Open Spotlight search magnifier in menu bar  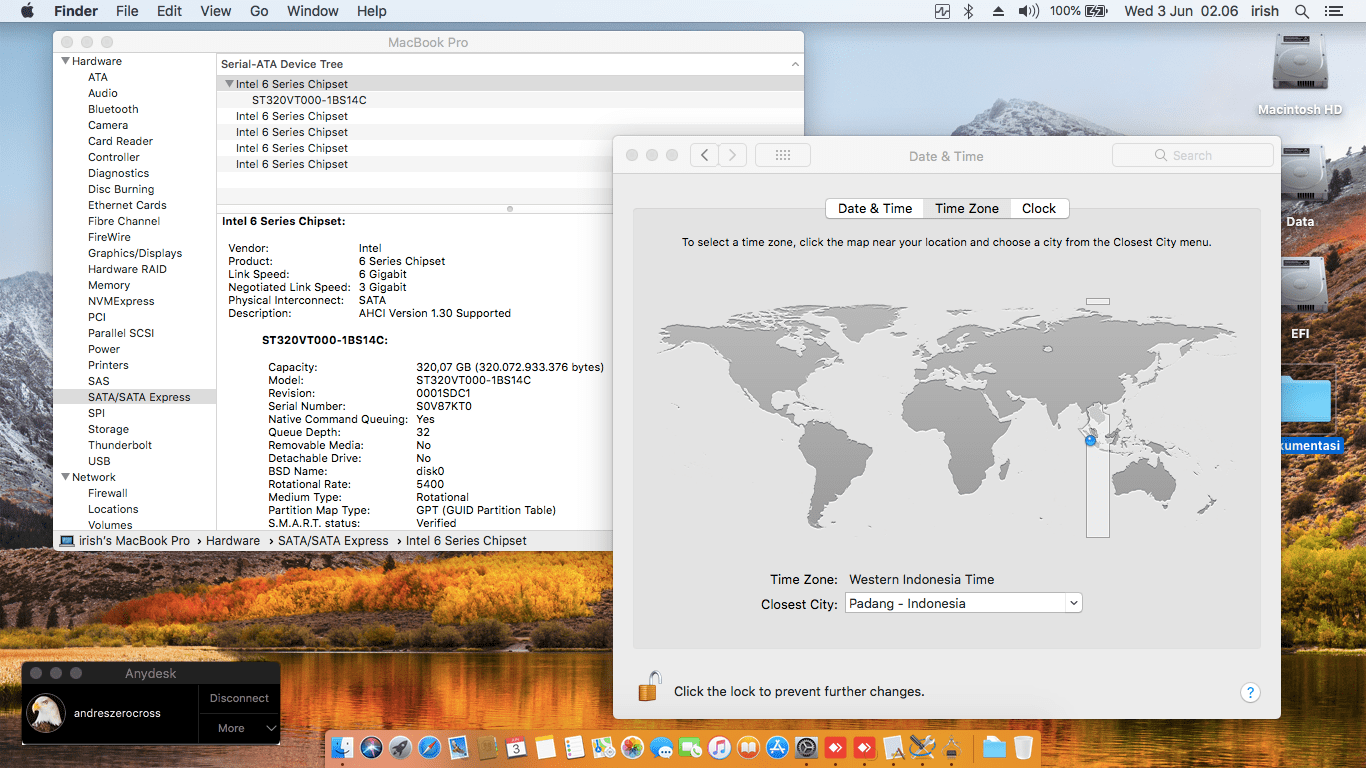(1301, 11)
